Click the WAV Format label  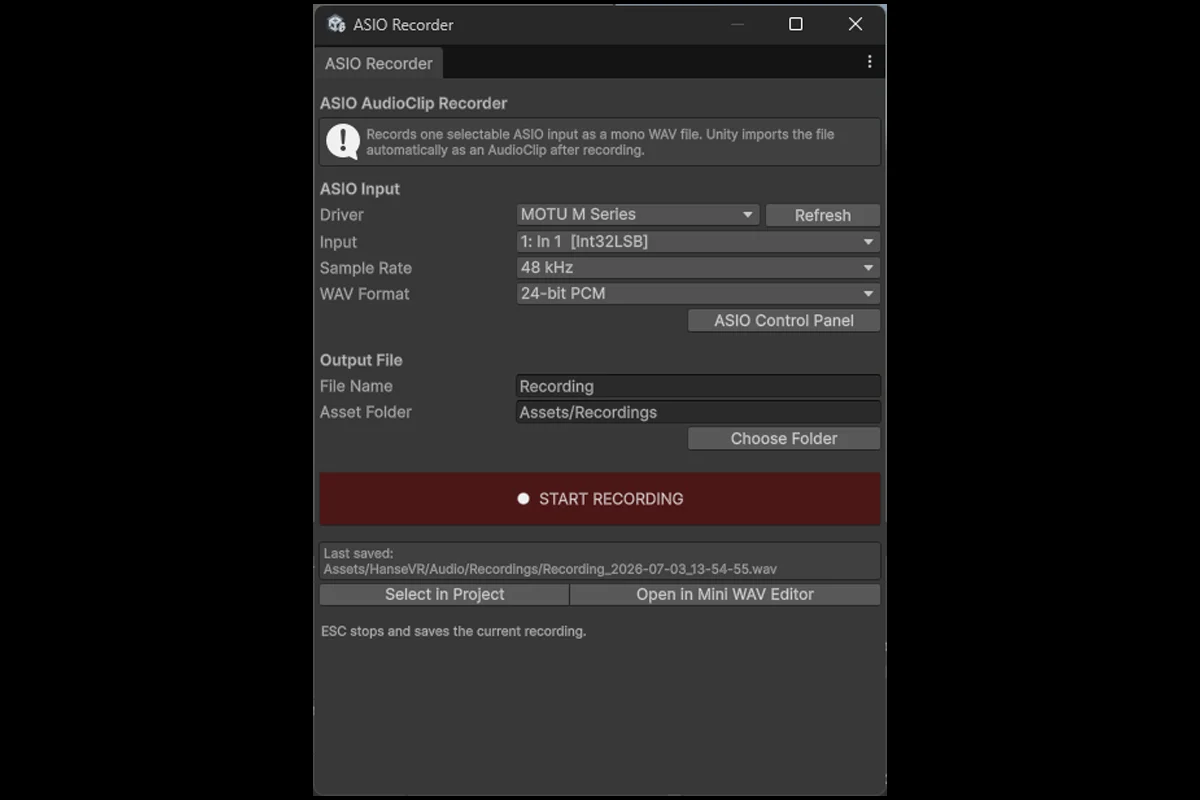click(x=365, y=294)
